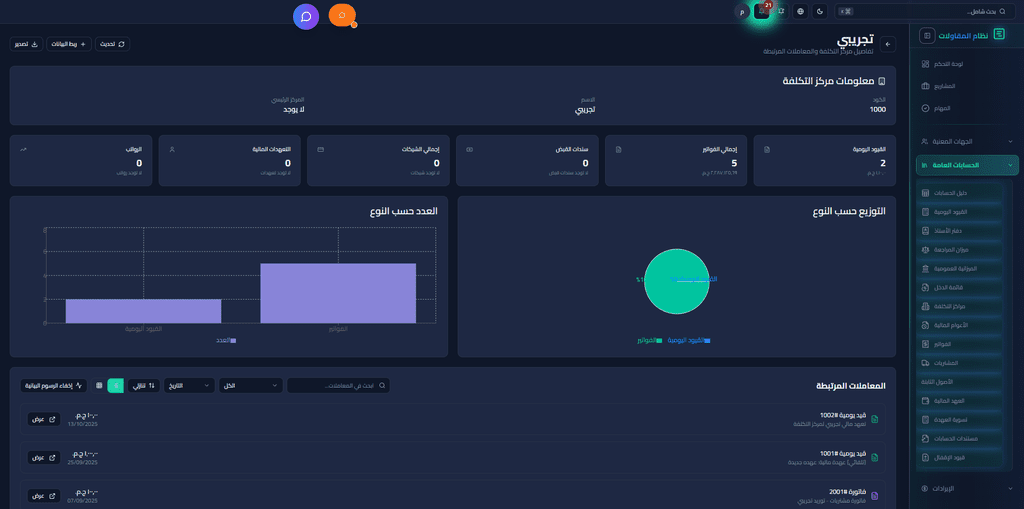This screenshot has height=509, width=1024.
Task: Click العدد legend under bar chart
Action: pos(225,340)
